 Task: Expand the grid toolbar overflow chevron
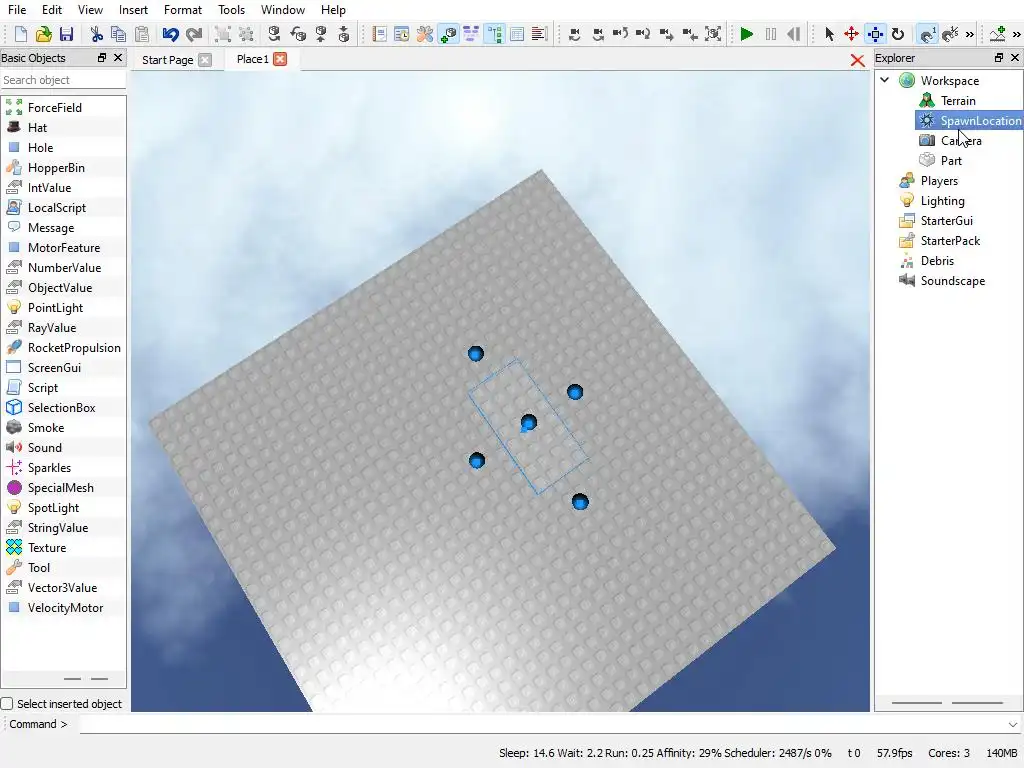coord(970,34)
